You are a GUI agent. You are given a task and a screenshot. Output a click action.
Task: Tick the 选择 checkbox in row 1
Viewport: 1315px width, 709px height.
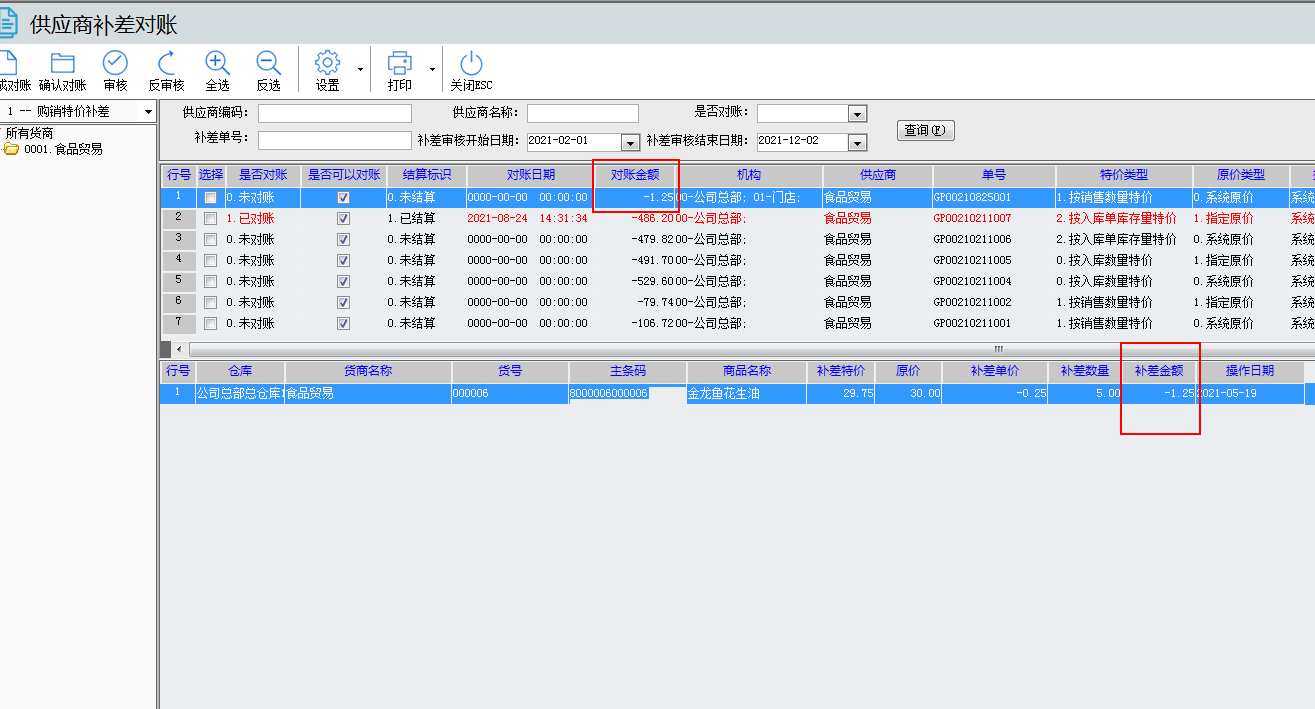210,198
